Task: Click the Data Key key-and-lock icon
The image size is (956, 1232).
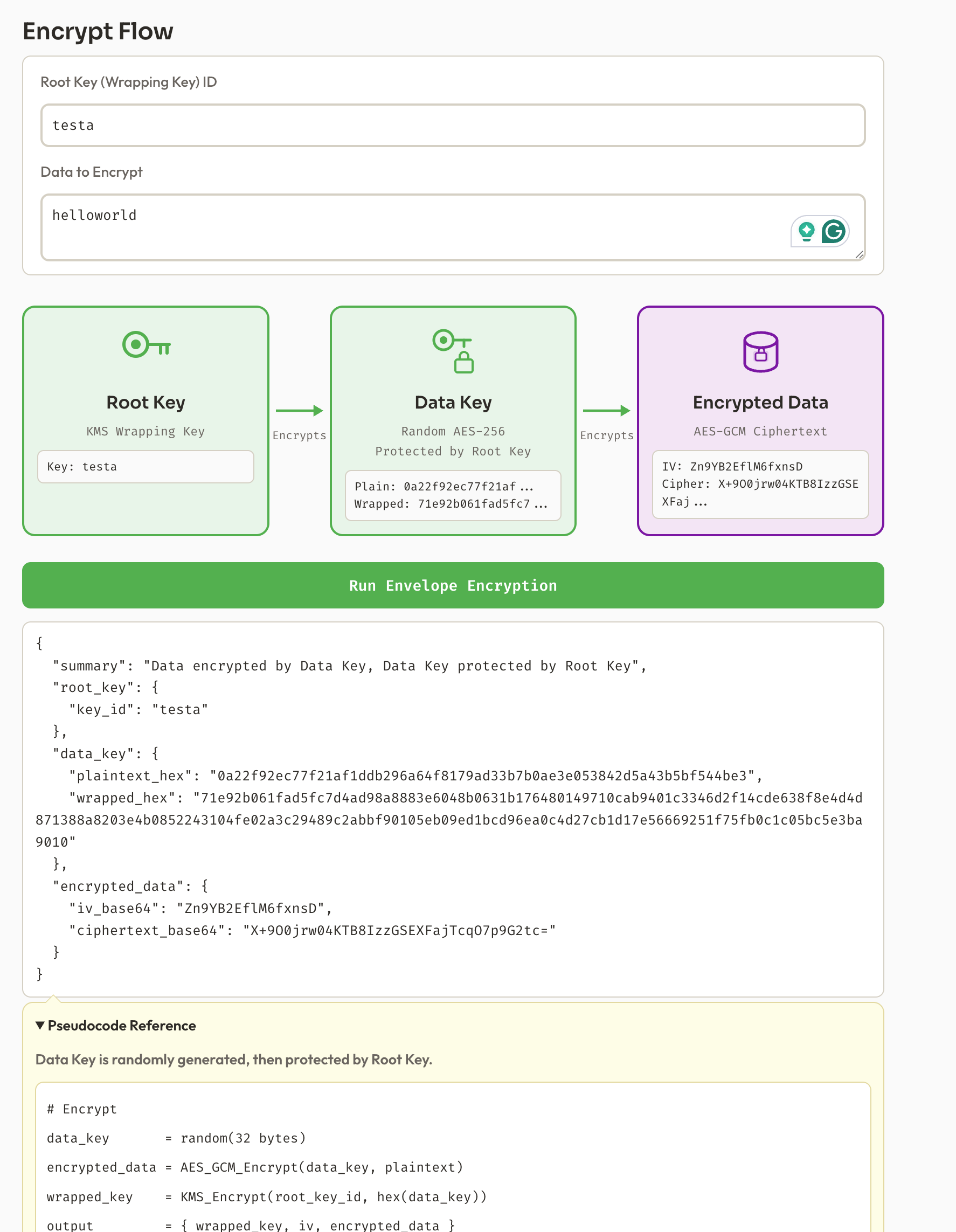Action: 453,351
